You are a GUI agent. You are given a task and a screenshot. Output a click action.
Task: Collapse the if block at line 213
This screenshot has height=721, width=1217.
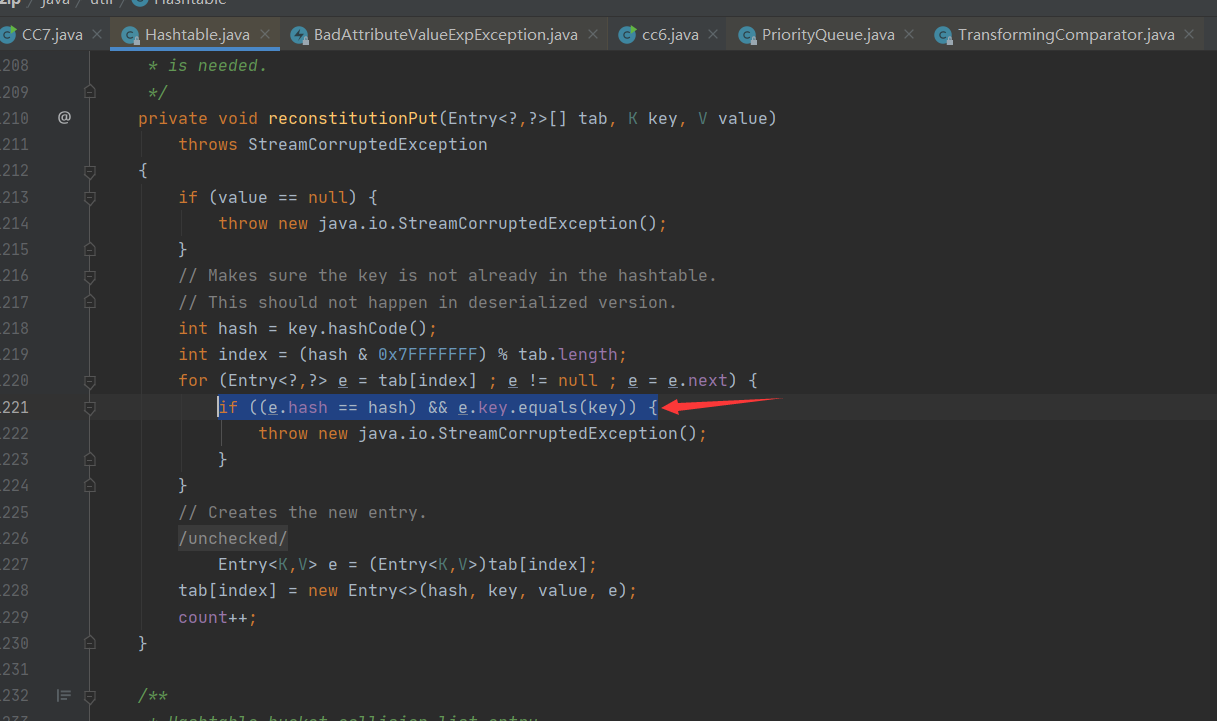pos(90,197)
